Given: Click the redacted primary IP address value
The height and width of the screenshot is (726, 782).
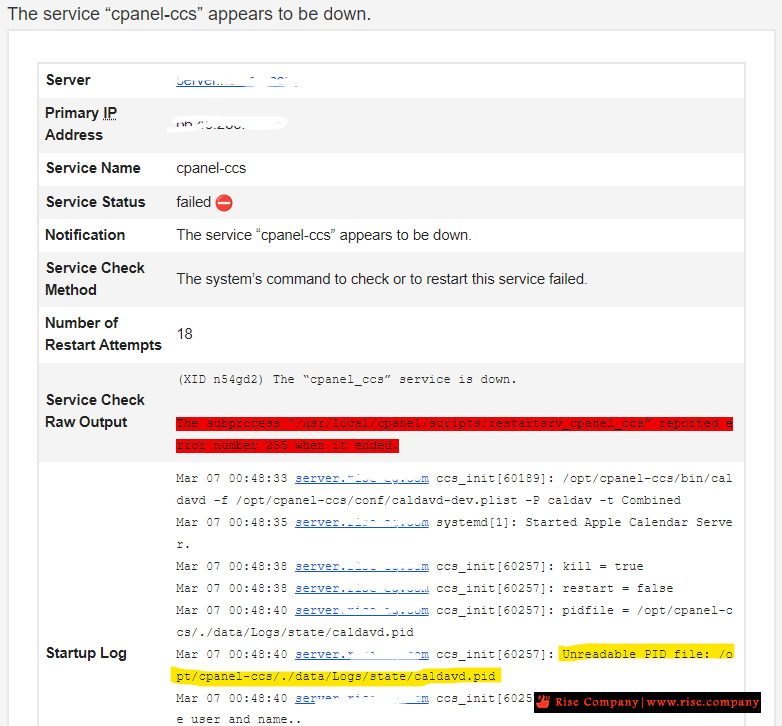Looking at the screenshot, I should click(227, 123).
